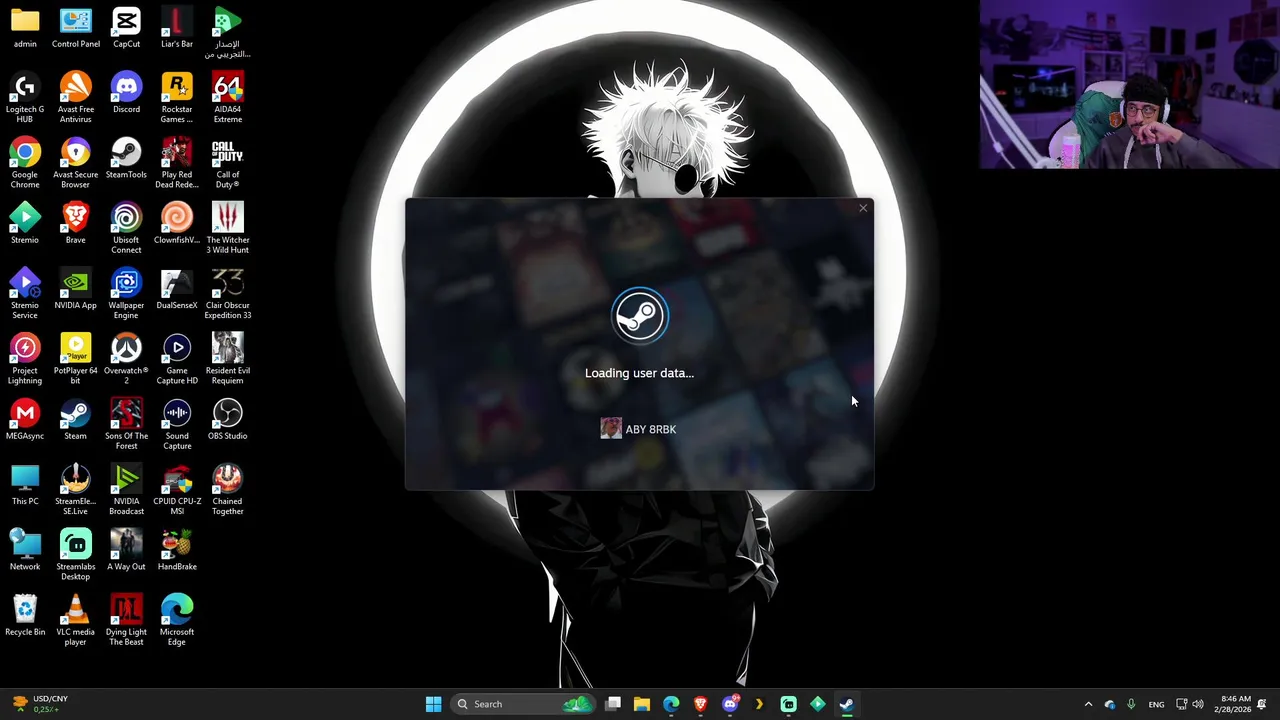Launch the OBS Studio desktop icon

coord(227,419)
